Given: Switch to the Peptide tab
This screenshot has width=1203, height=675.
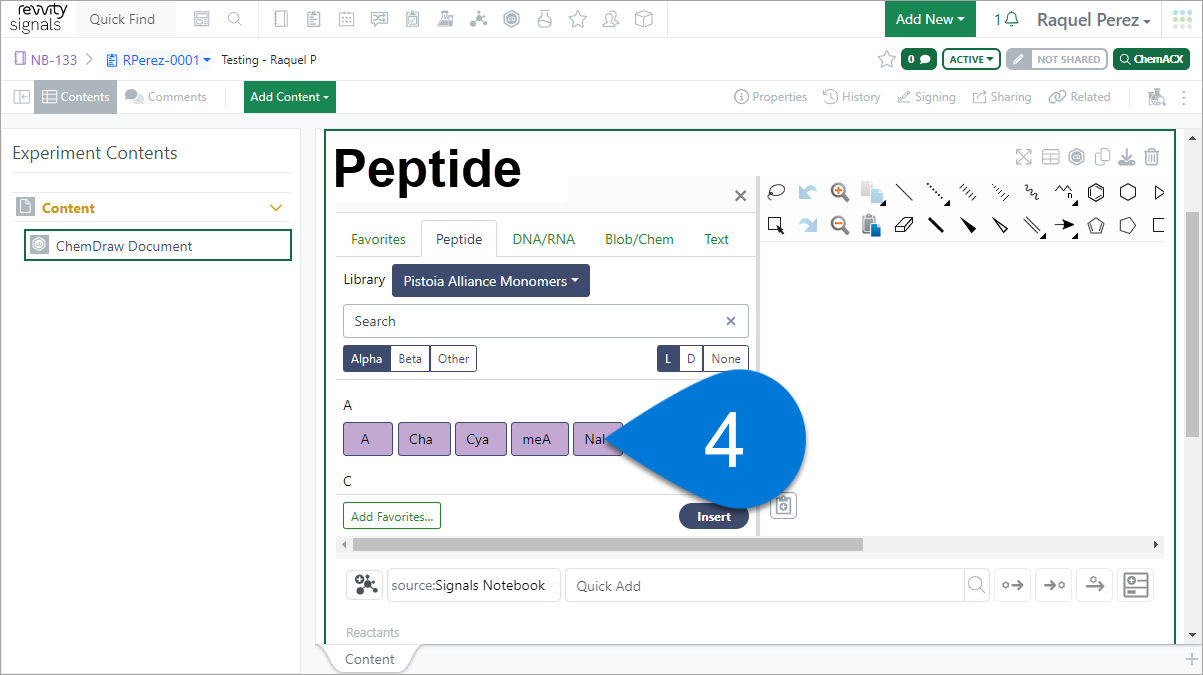Looking at the screenshot, I should point(459,239).
